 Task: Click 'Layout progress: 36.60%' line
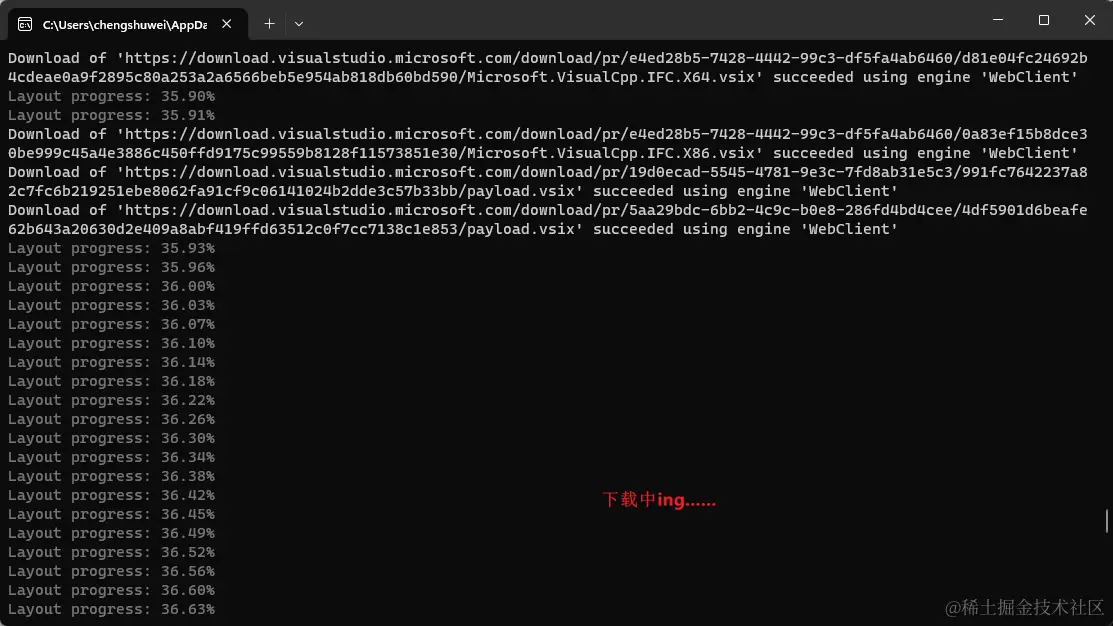111,590
